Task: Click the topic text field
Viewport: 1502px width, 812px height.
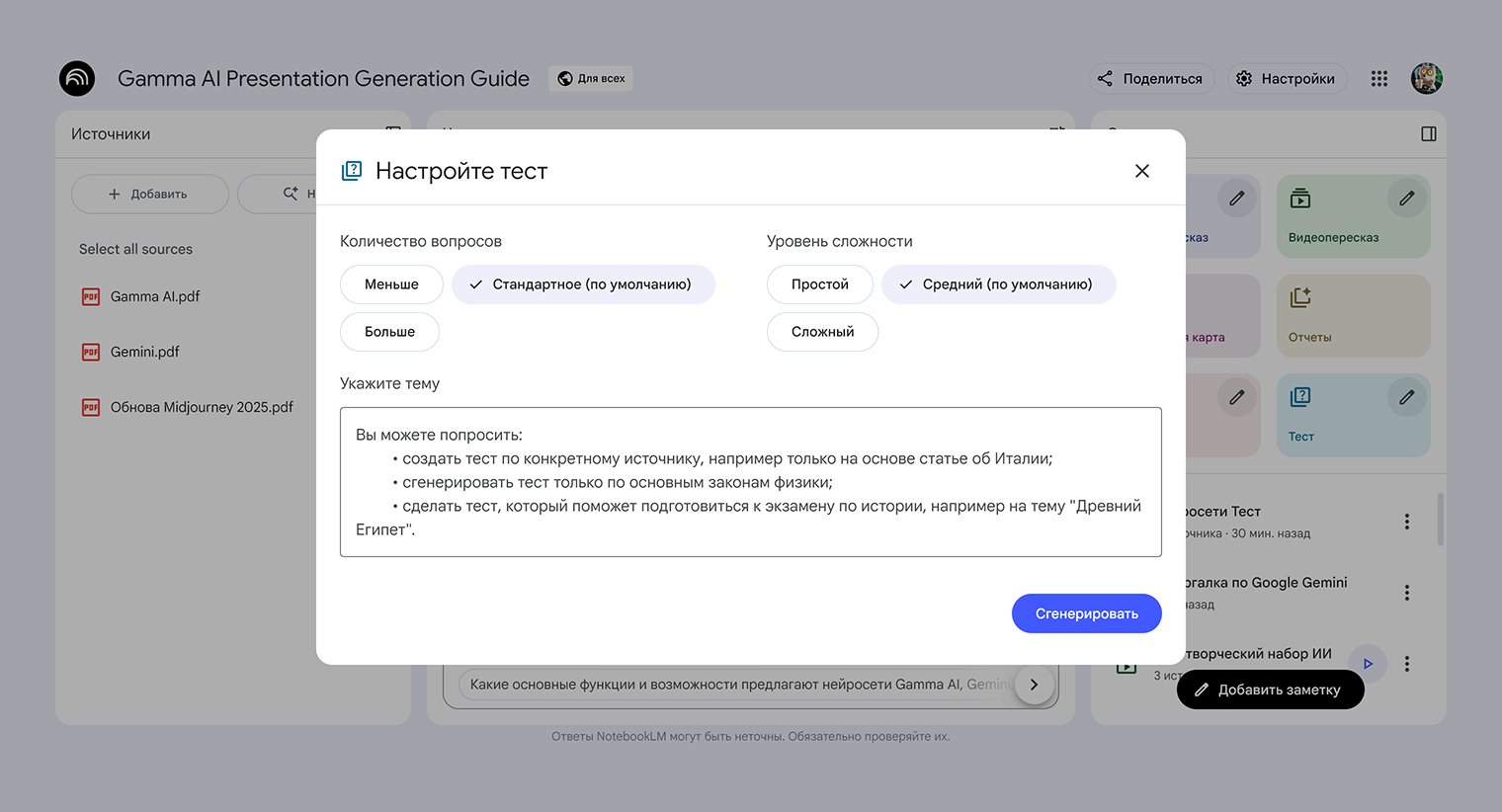Action: click(750, 482)
